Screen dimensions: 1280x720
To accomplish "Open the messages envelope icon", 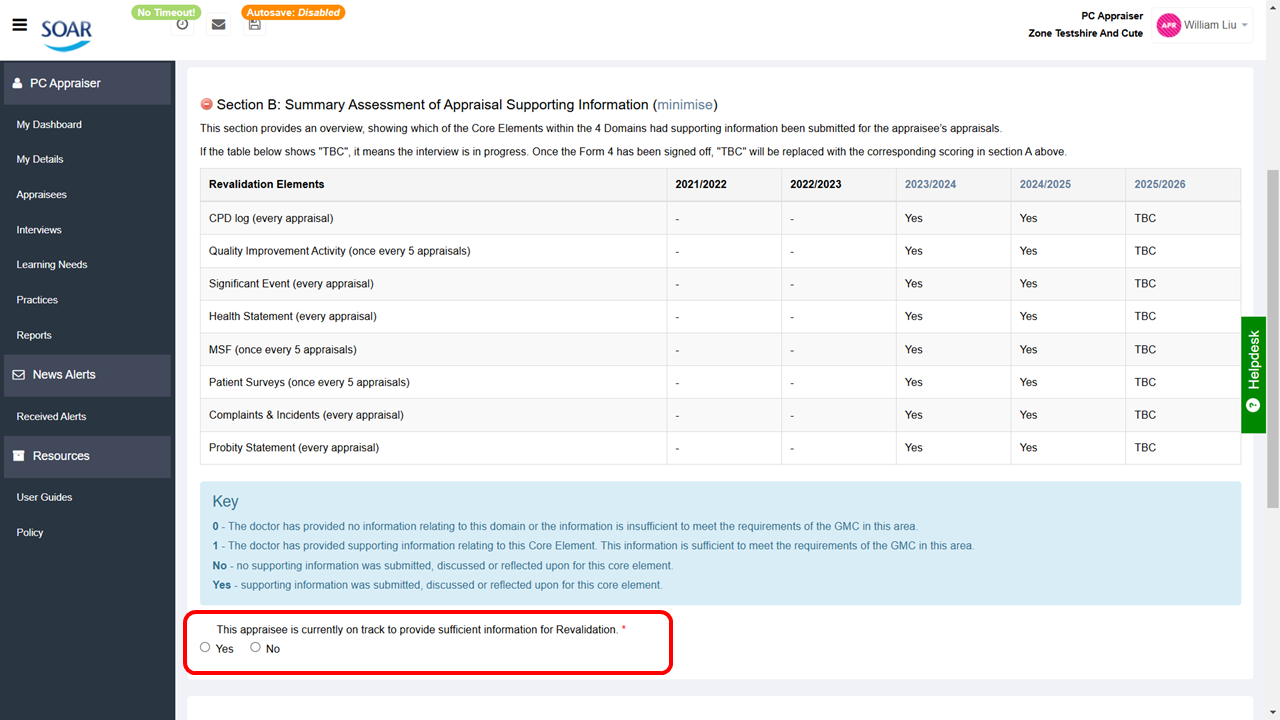I will [218, 24].
